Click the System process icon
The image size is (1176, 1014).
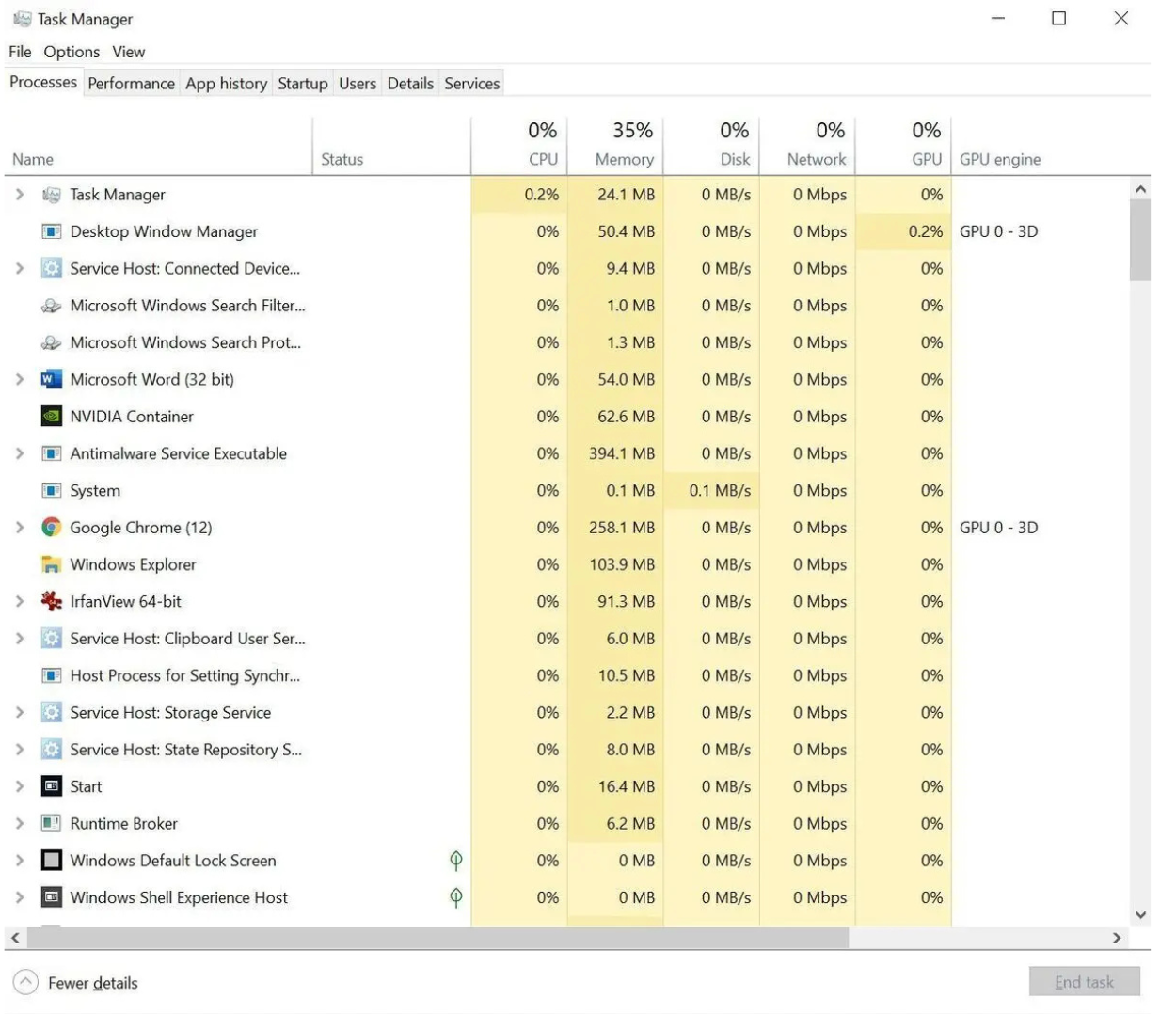52,490
